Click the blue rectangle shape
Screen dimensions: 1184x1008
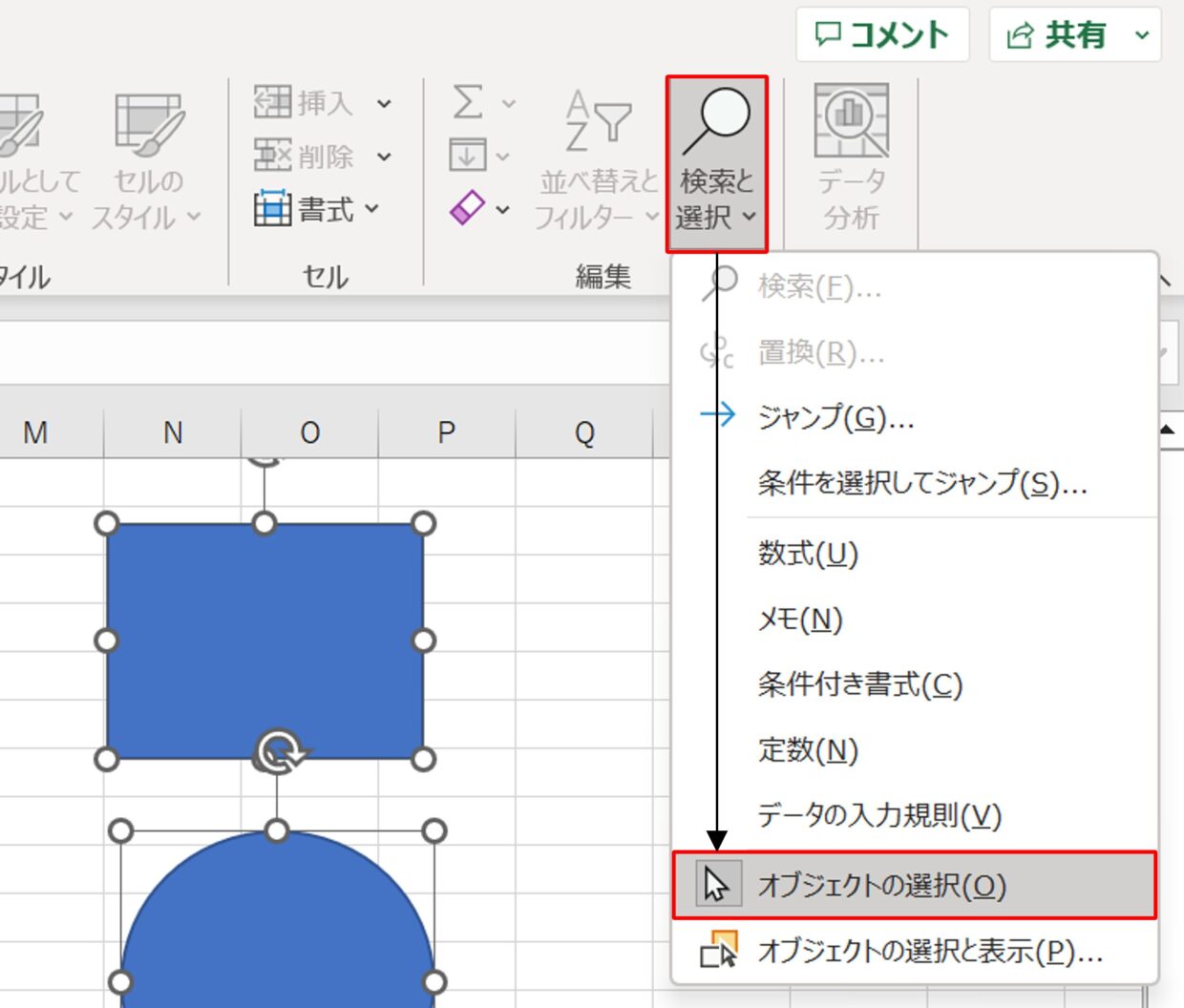click(264, 640)
